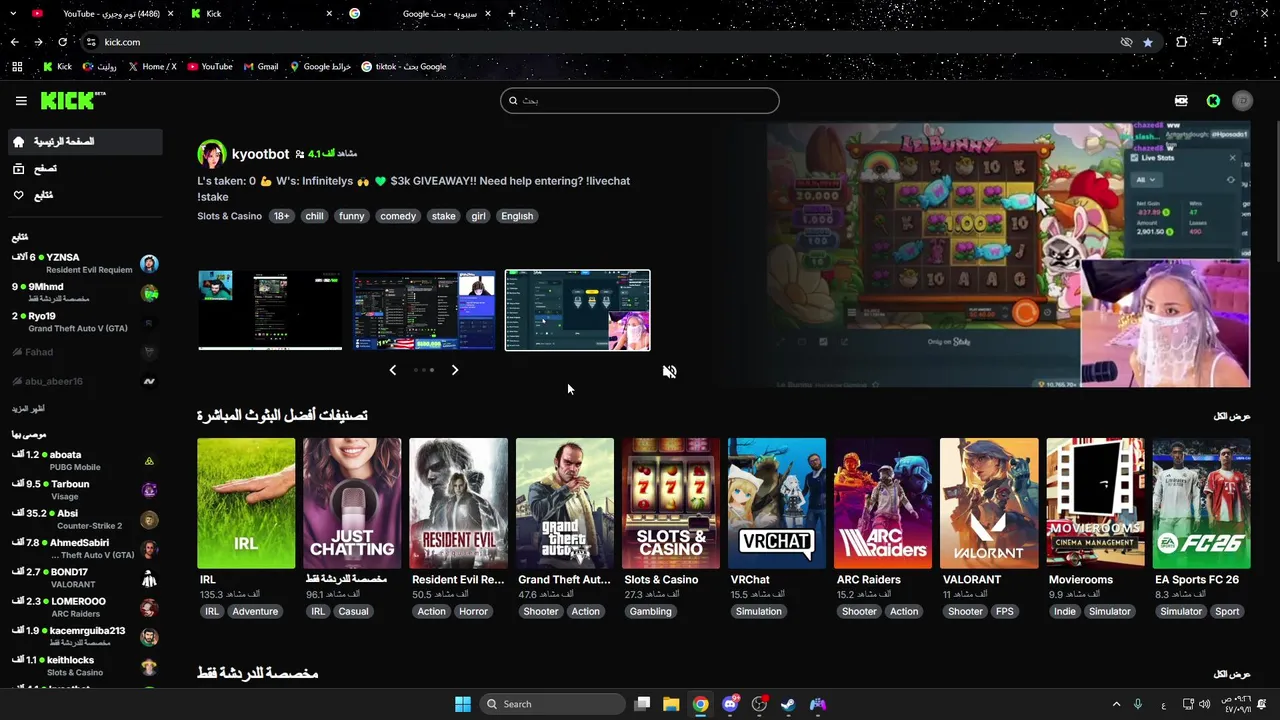Screen dimensions: 1280x720
Task: Click Adventure tag under IRL
Action: [x=255, y=611]
